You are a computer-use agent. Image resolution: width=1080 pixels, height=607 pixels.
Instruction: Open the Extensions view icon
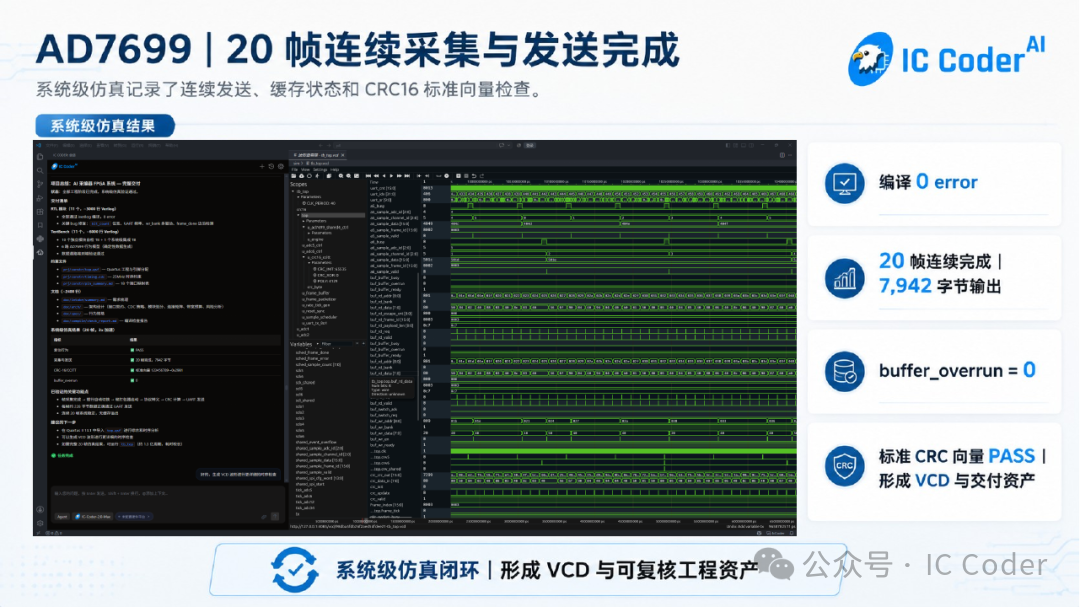[40, 212]
